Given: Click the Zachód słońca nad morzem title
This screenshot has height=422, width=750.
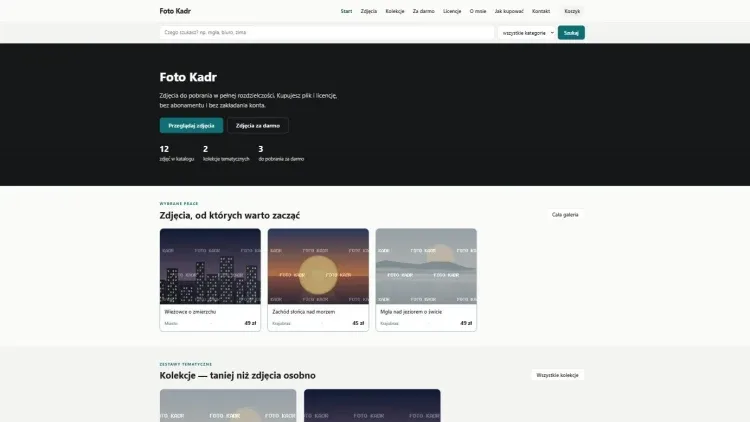Looking at the screenshot, I should [304, 311].
